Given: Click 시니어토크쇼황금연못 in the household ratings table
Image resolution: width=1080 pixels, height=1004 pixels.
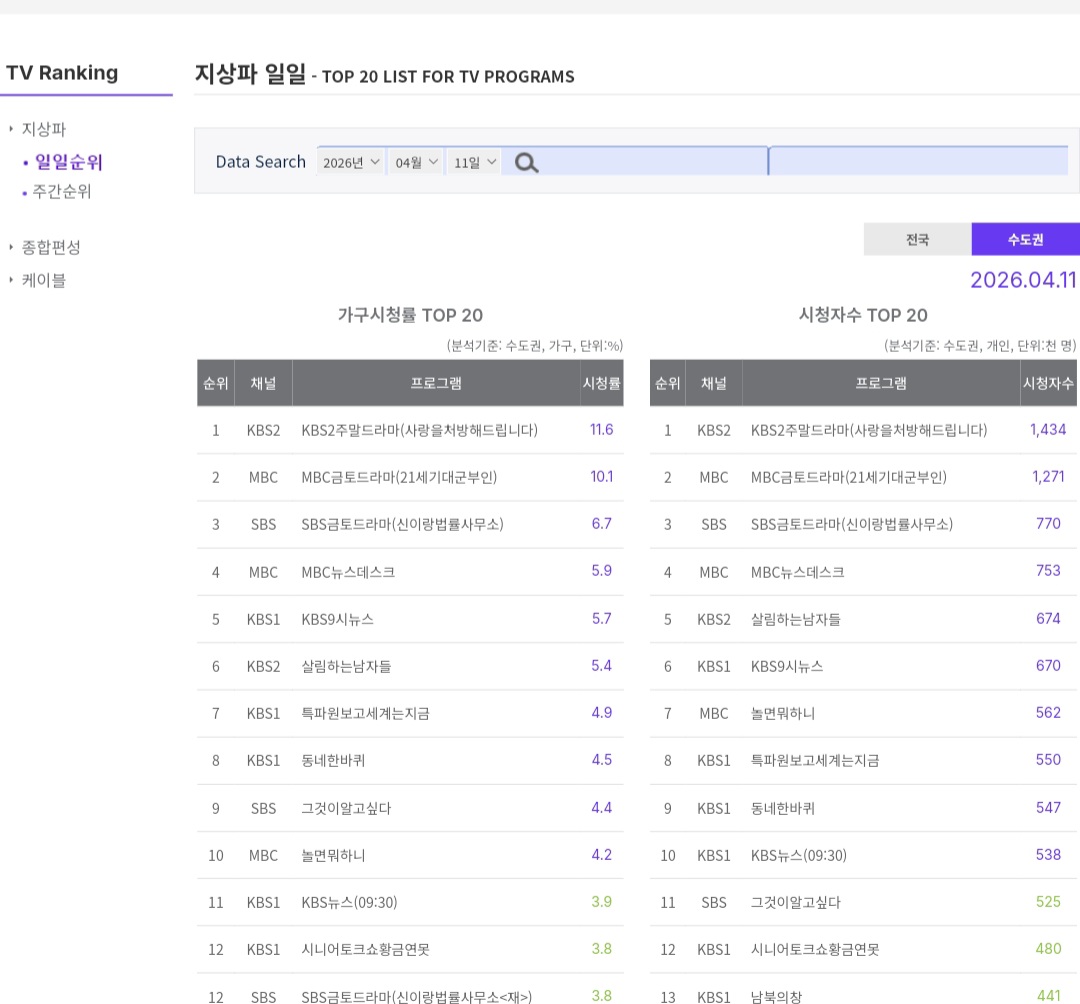Looking at the screenshot, I should coord(365,950).
